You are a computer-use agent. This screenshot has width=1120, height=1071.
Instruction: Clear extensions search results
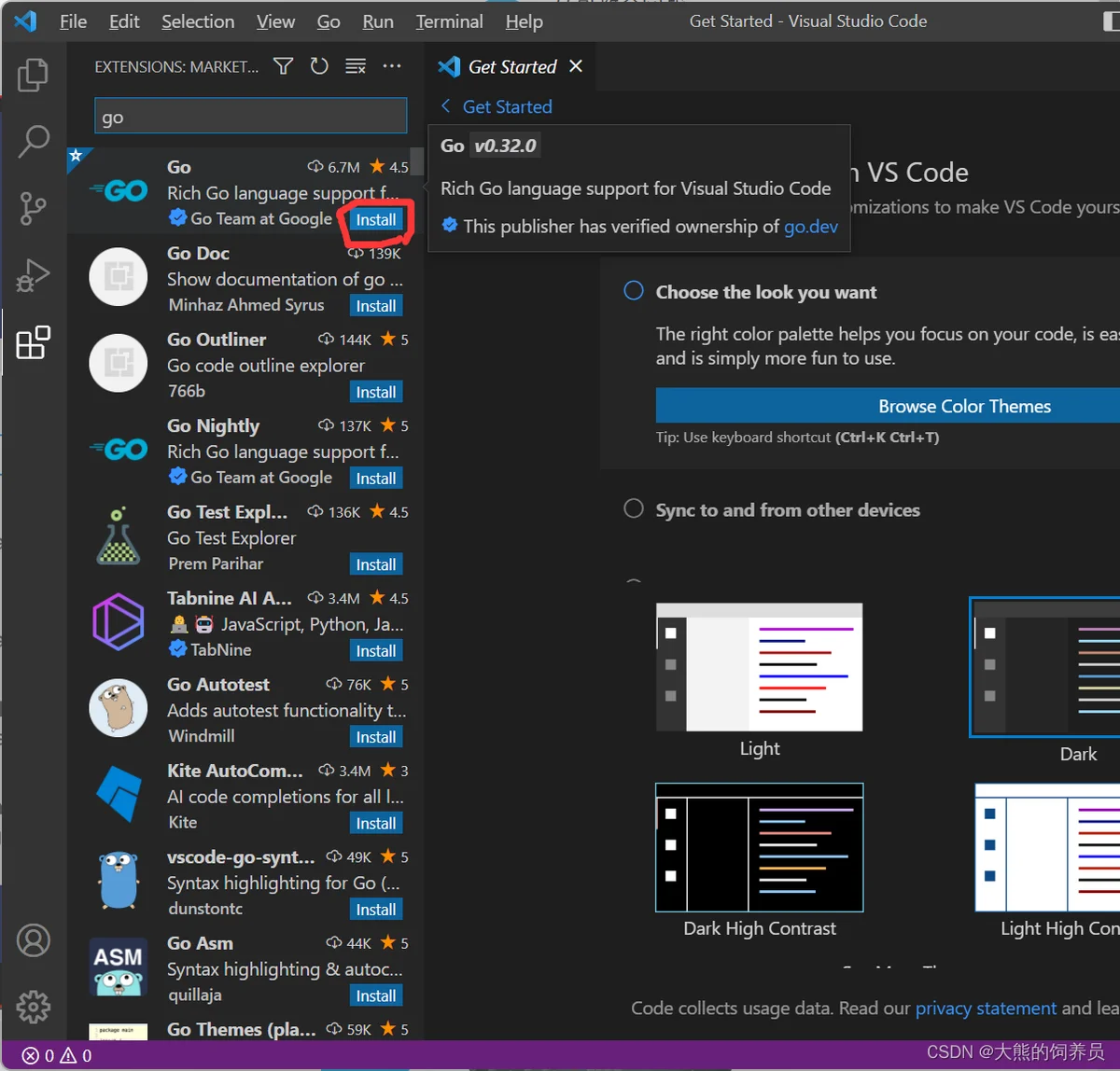pos(356,66)
